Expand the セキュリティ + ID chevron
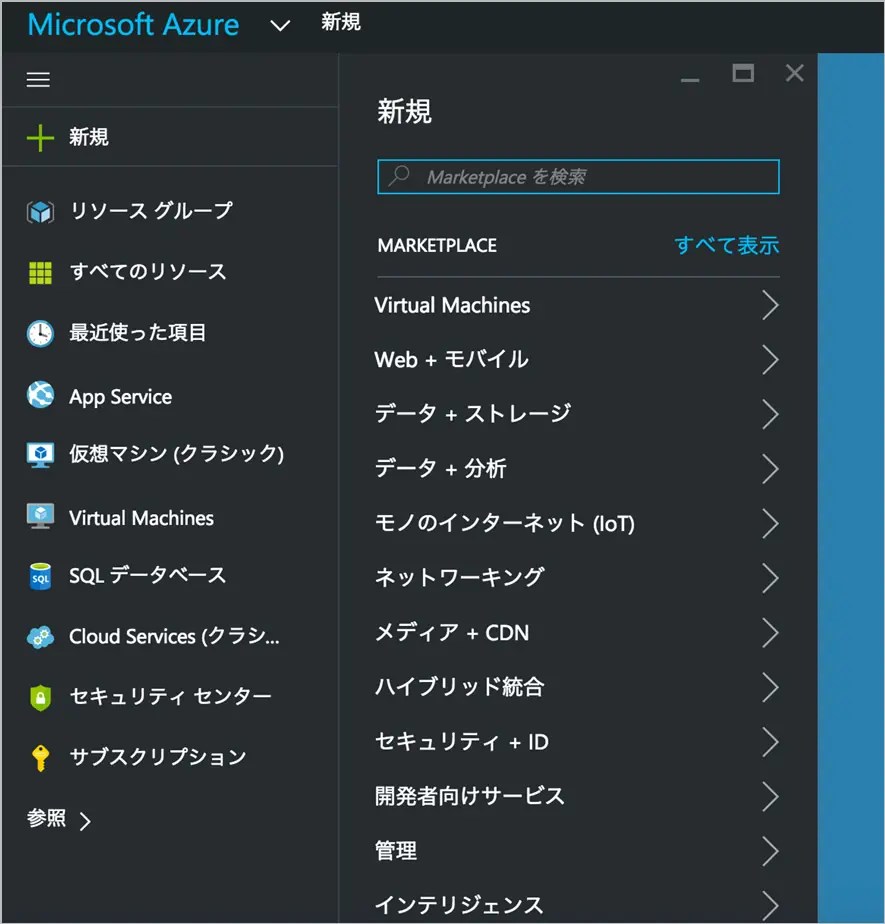This screenshot has height=924, width=885. [x=770, y=741]
